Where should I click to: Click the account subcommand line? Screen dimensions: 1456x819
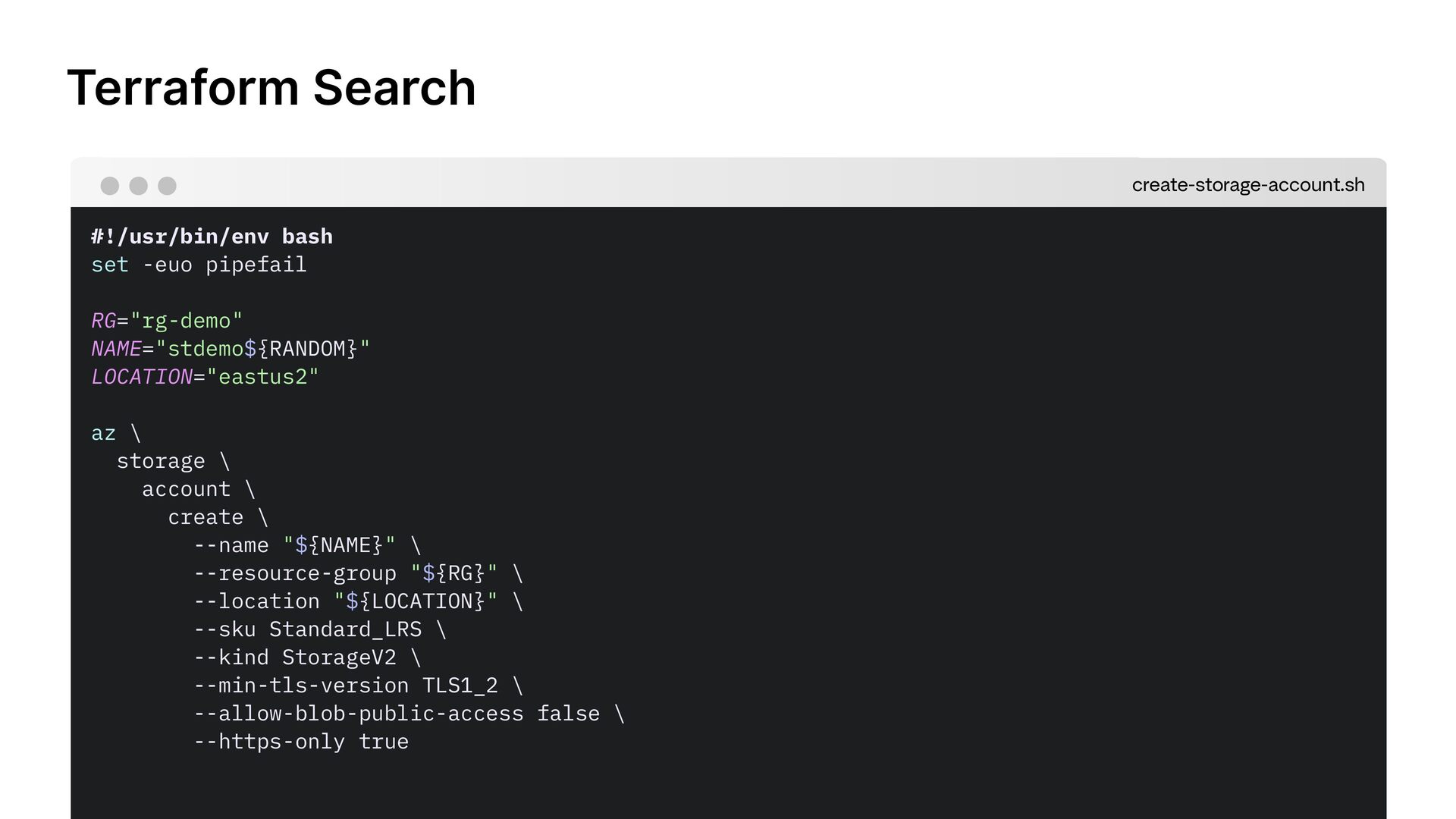187,489
